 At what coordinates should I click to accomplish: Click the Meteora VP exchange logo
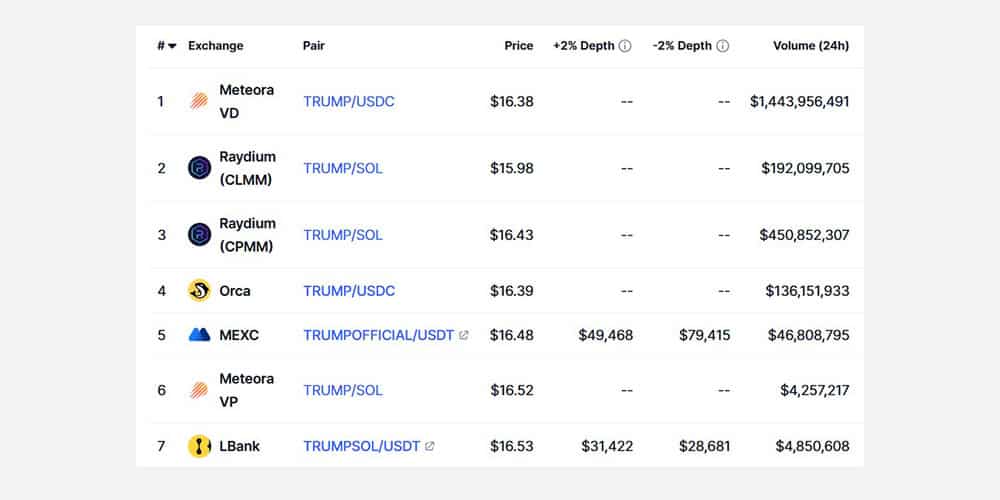[199, 390]
